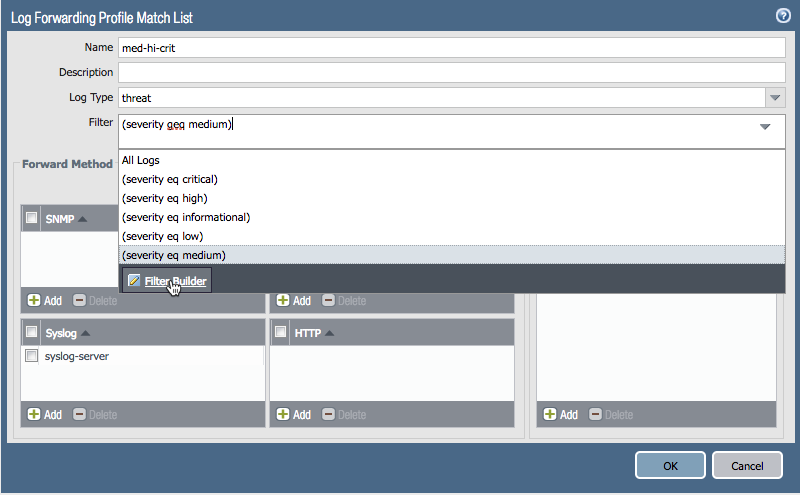Click the sort arrow beside Syslog header
800x495 pixels.
click(85, 333)
